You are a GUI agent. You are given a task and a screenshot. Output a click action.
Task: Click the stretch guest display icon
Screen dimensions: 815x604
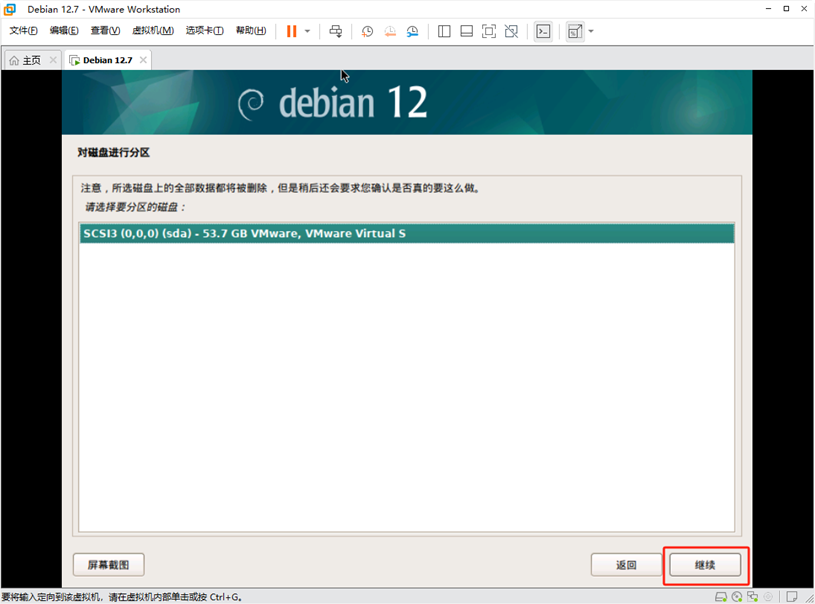point(575,31)
